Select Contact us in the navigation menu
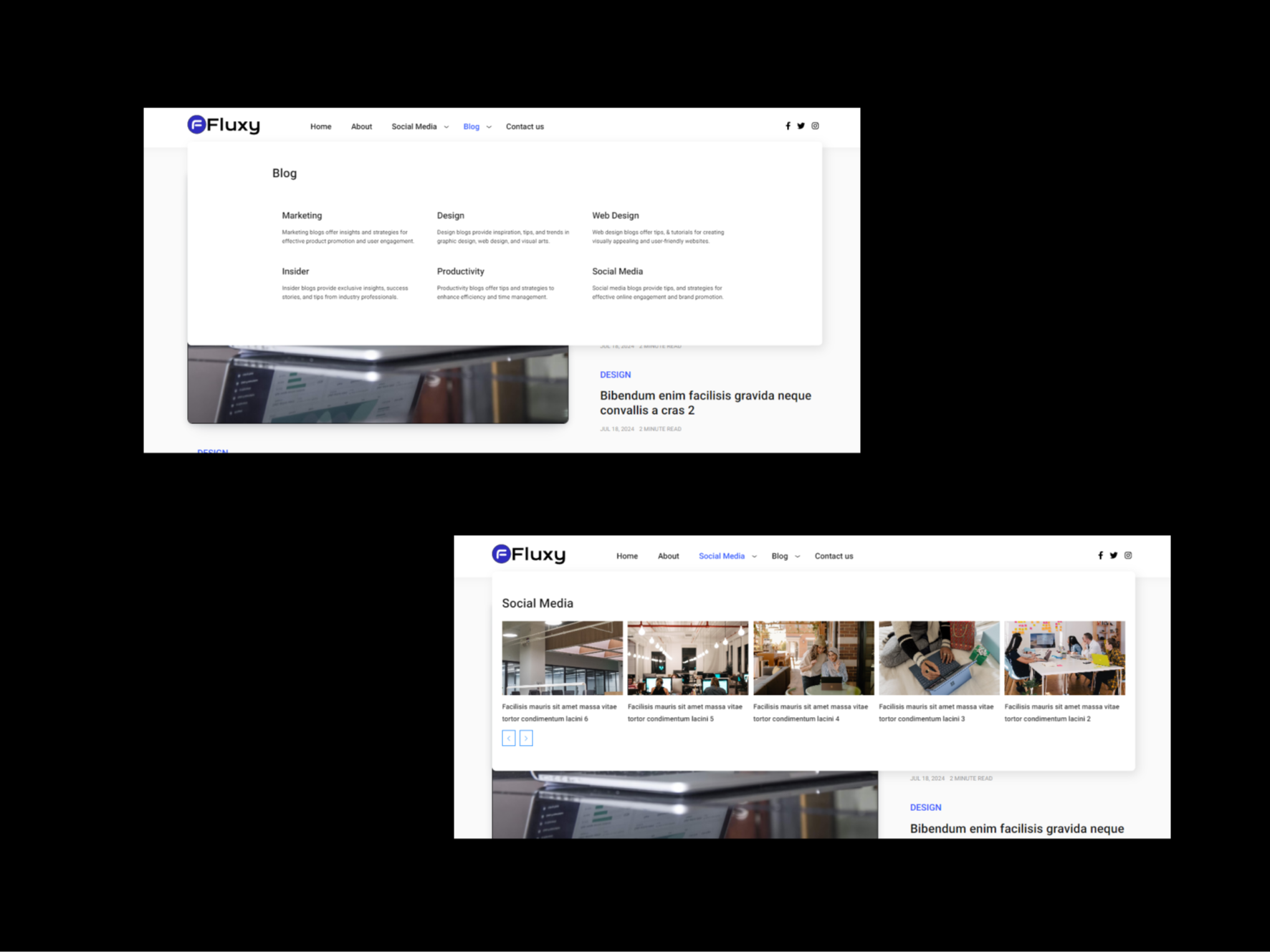Image resolution: width=1270 pixels, height=952 pixels. pyautogui.click(x=524, y=126)
